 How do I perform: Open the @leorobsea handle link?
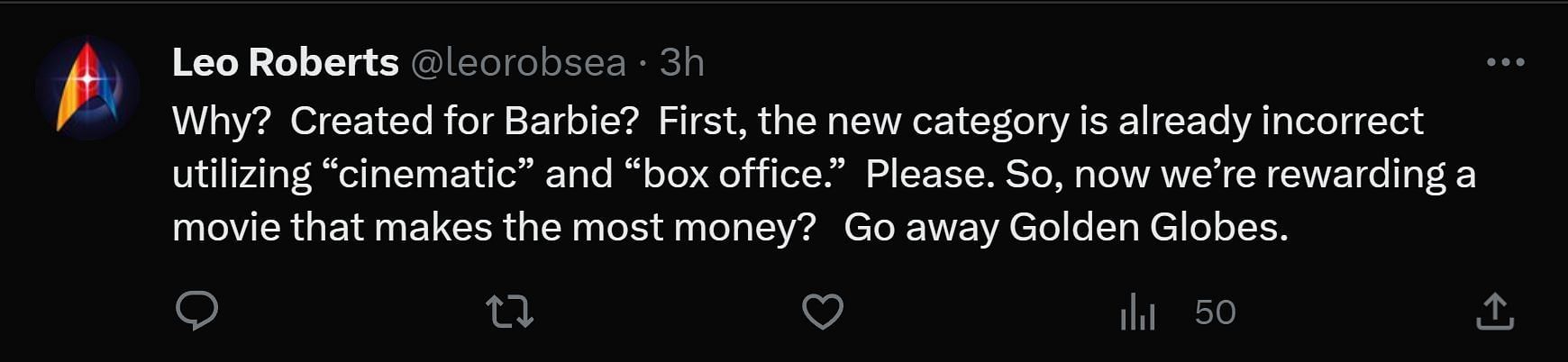click(518, 62)
